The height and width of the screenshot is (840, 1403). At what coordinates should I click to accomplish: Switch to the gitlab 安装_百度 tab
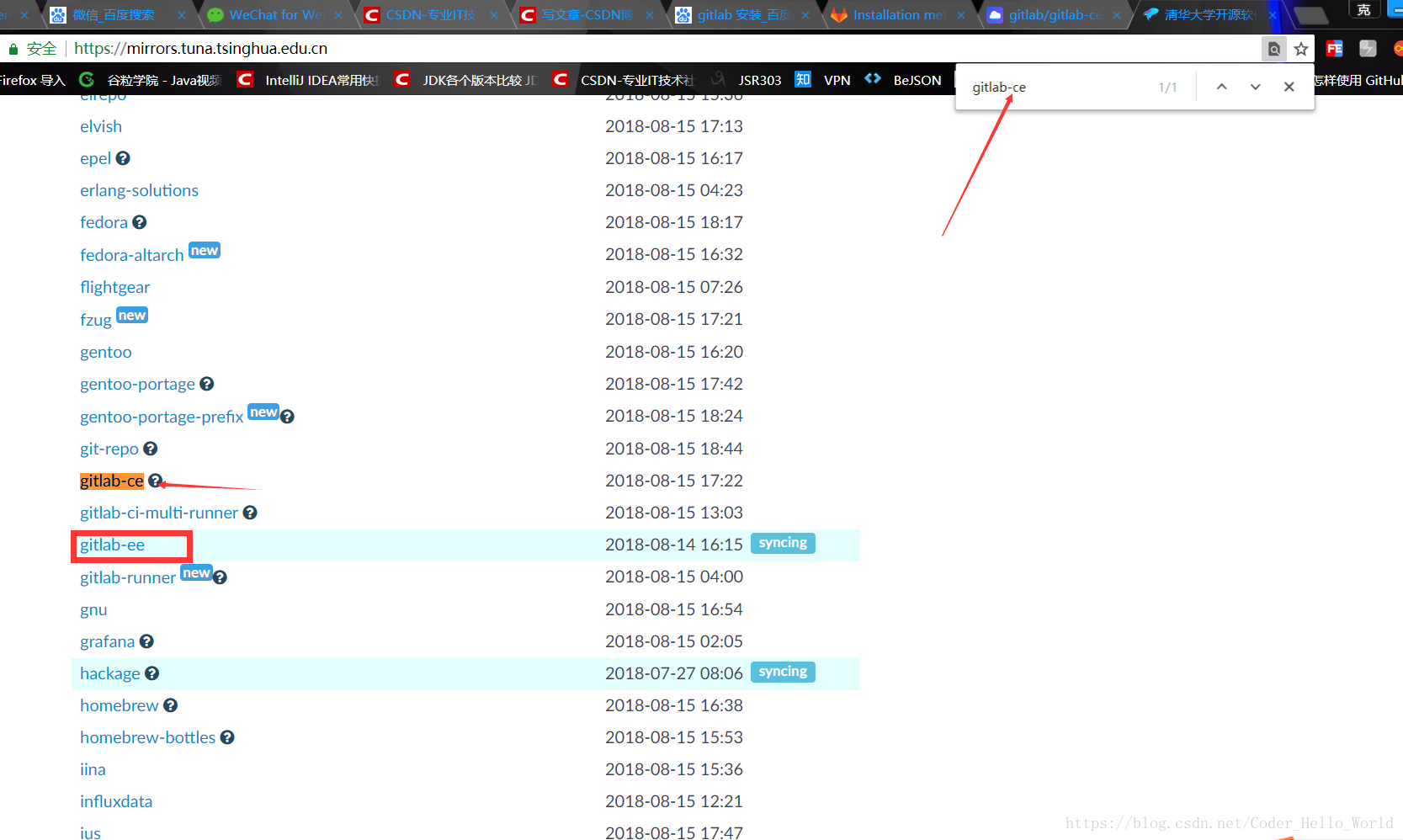742,15
